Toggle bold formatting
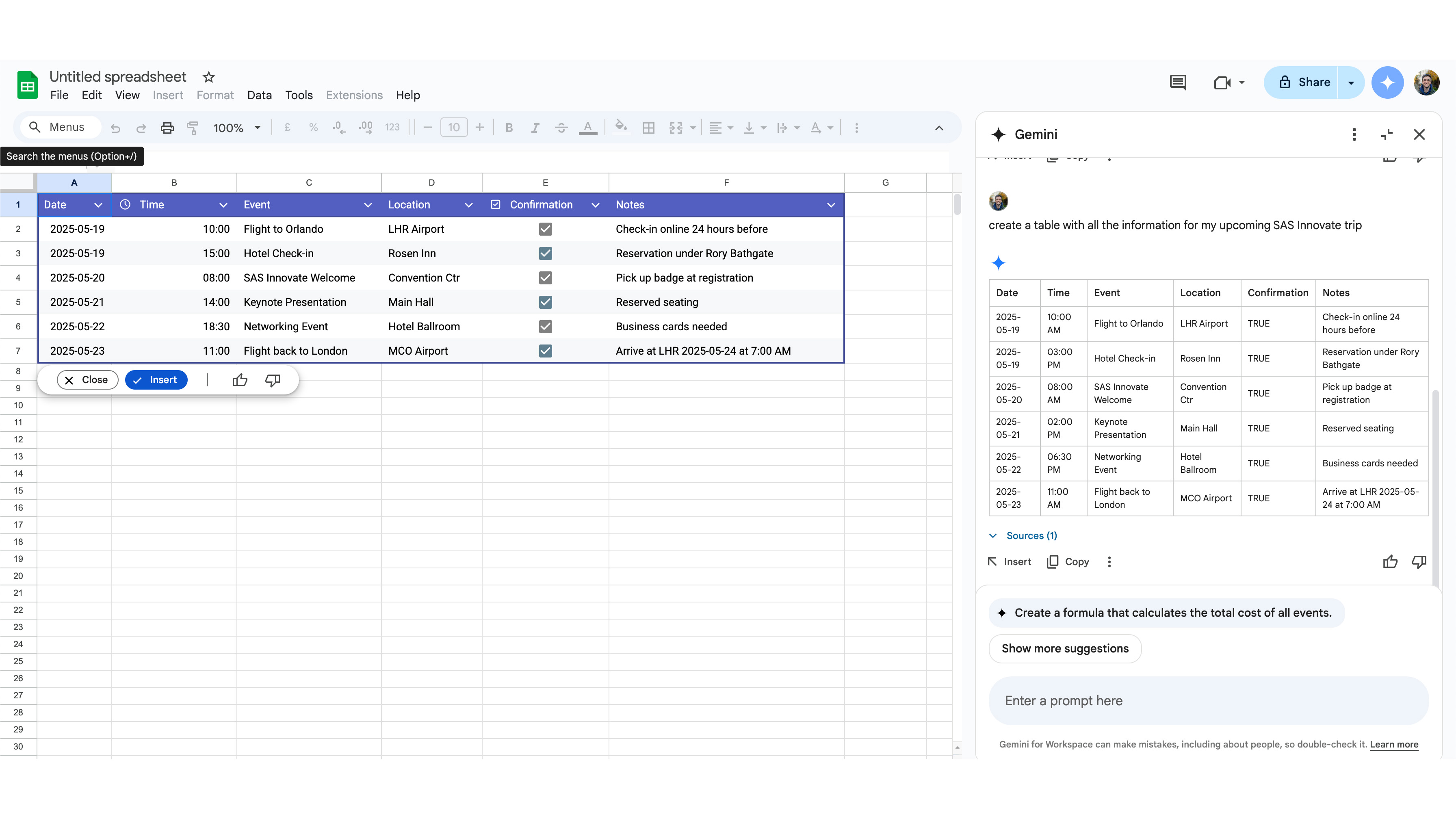Image resolution: width=1456 pixels, height=819 pixels. click(509, 128)
